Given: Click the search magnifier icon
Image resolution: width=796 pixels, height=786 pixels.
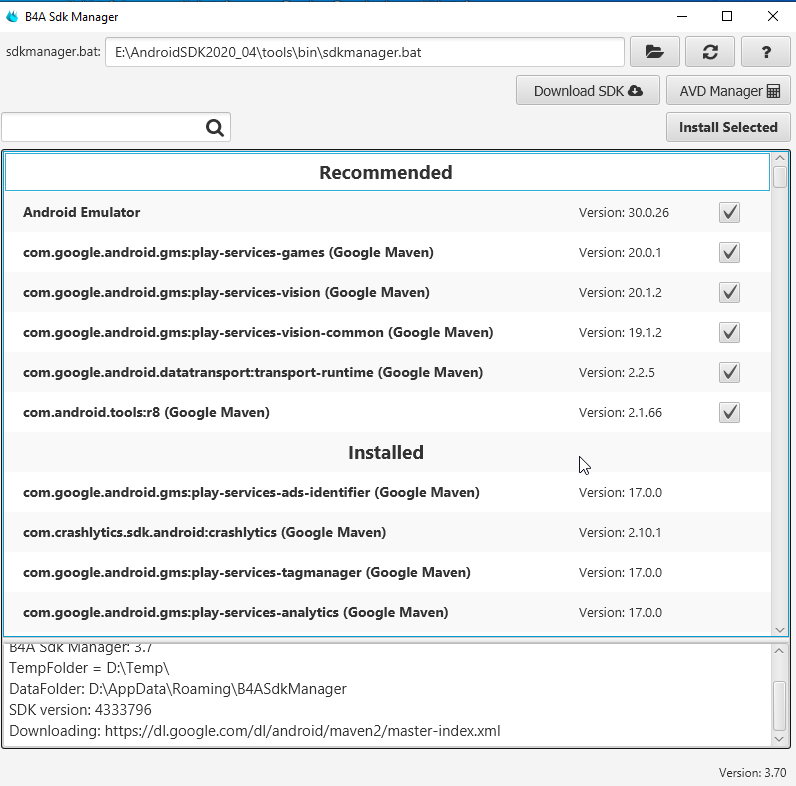Looking at the screenshot, I should click(215, 127).
